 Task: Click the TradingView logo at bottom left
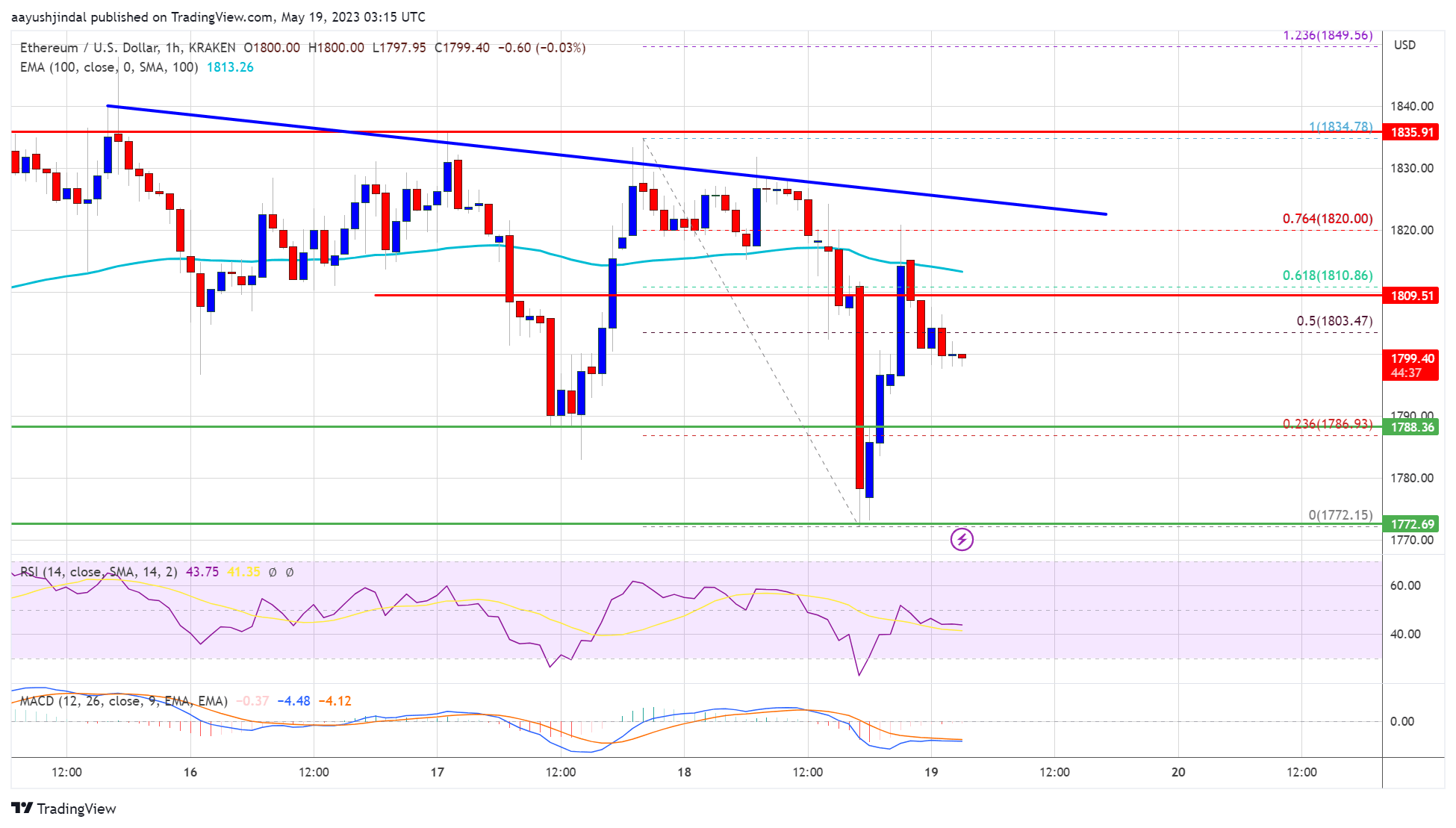pyautogui.click(x=63, y=809)
